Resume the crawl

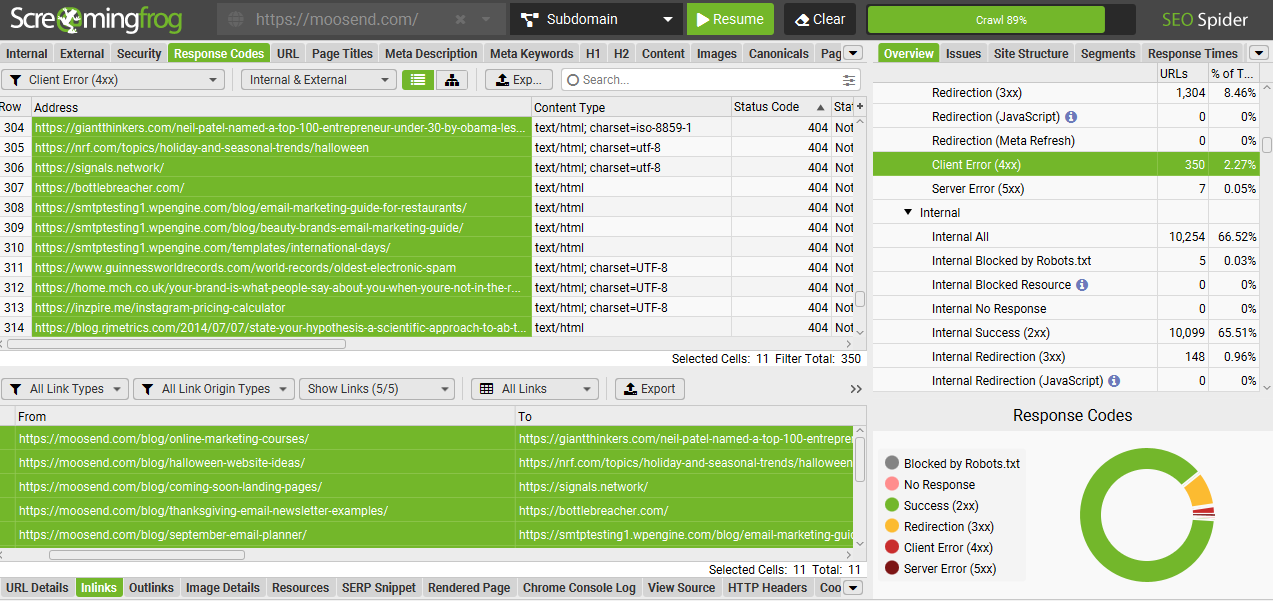(x=730, y=19)
